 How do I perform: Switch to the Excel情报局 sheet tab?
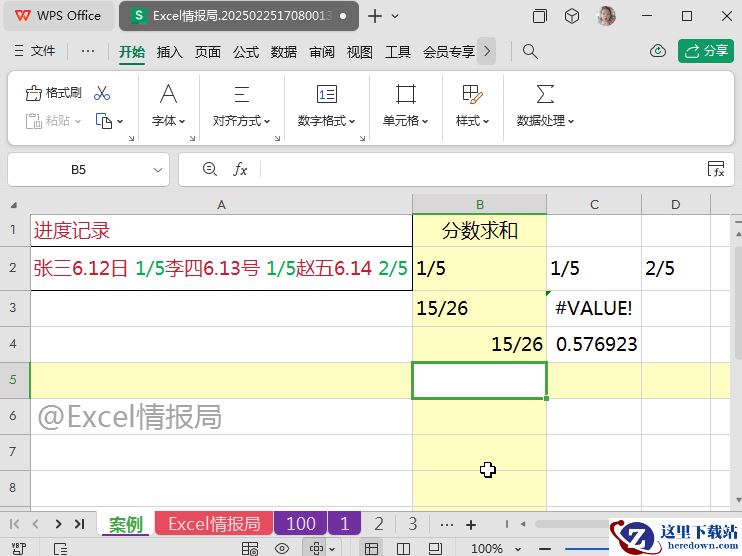[213, 524]
